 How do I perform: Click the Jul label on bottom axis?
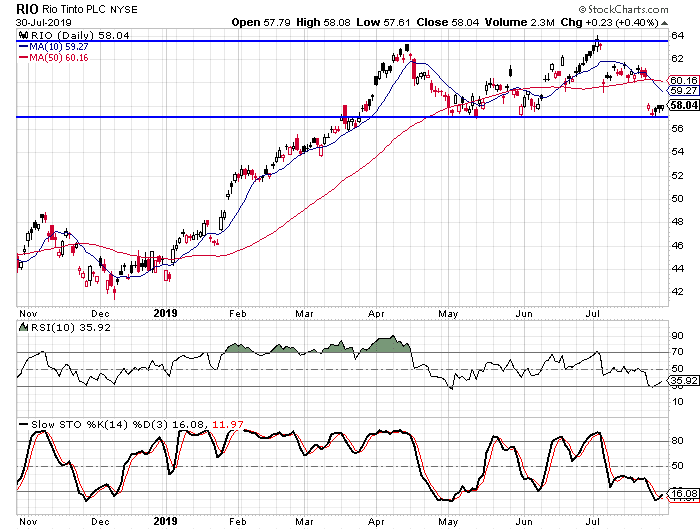[592, 522]
